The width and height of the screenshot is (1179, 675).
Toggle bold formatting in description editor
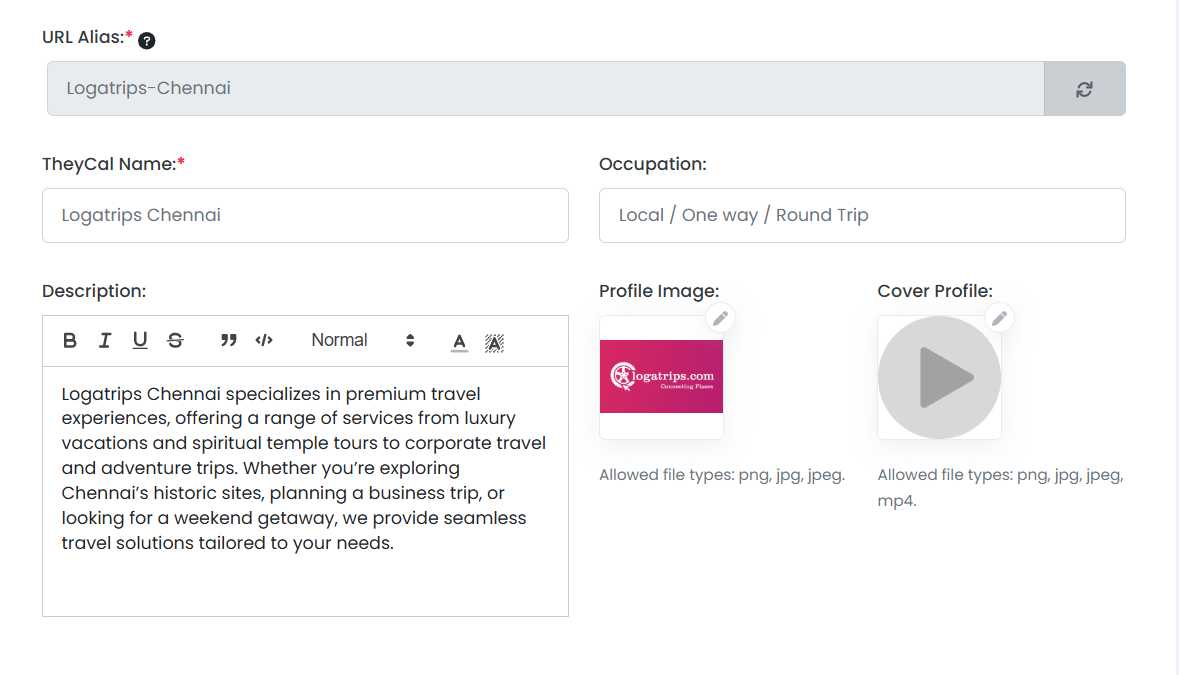coord(70,341)
